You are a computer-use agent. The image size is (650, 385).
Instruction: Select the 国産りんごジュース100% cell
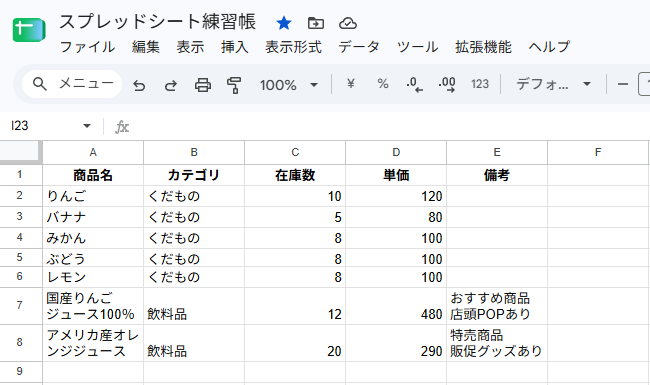coord(93,306)
